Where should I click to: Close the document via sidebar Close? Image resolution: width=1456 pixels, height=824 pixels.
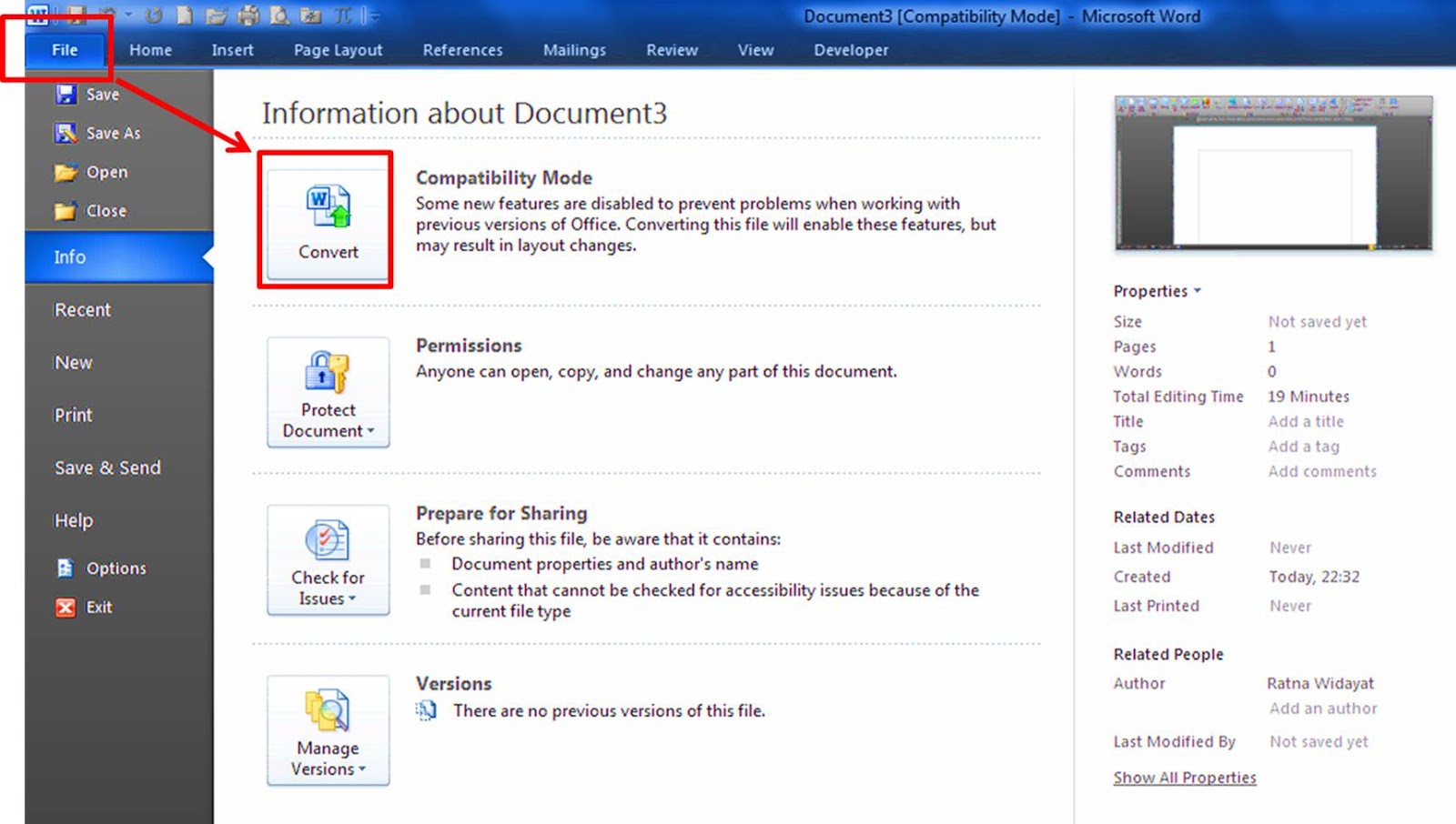(90, 210)
